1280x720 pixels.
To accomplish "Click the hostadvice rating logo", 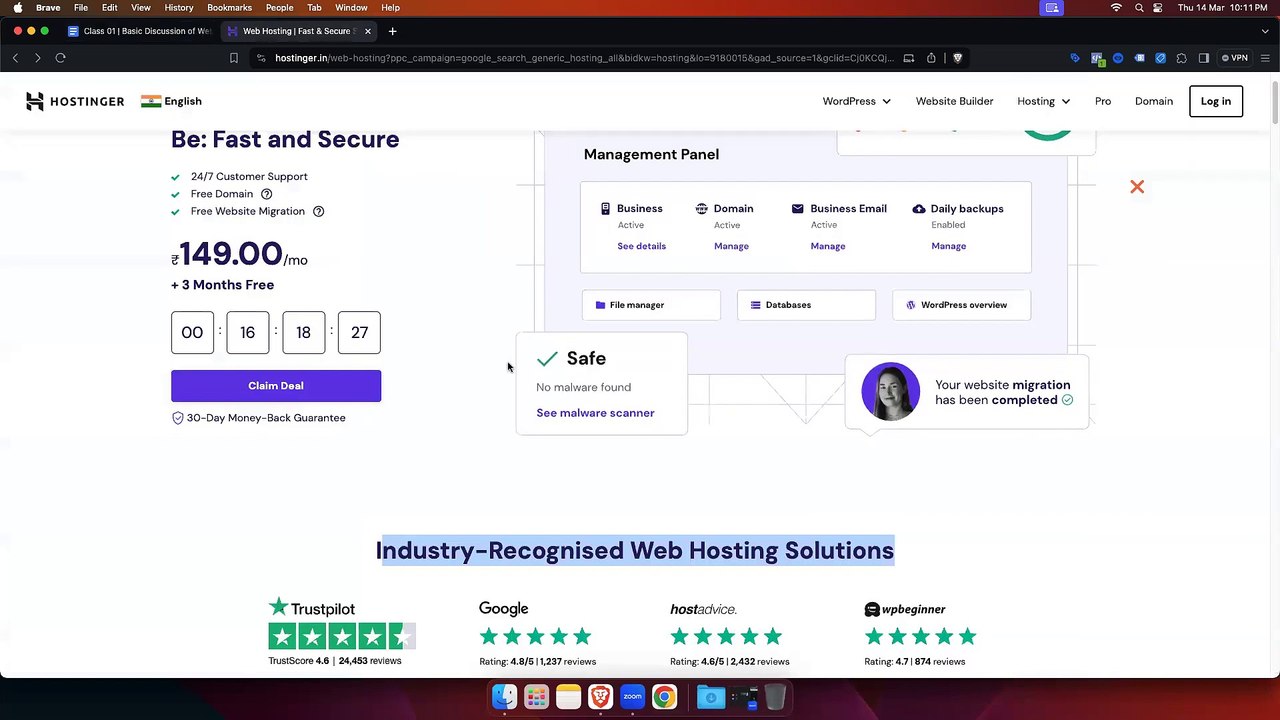I will pos(703,609).
